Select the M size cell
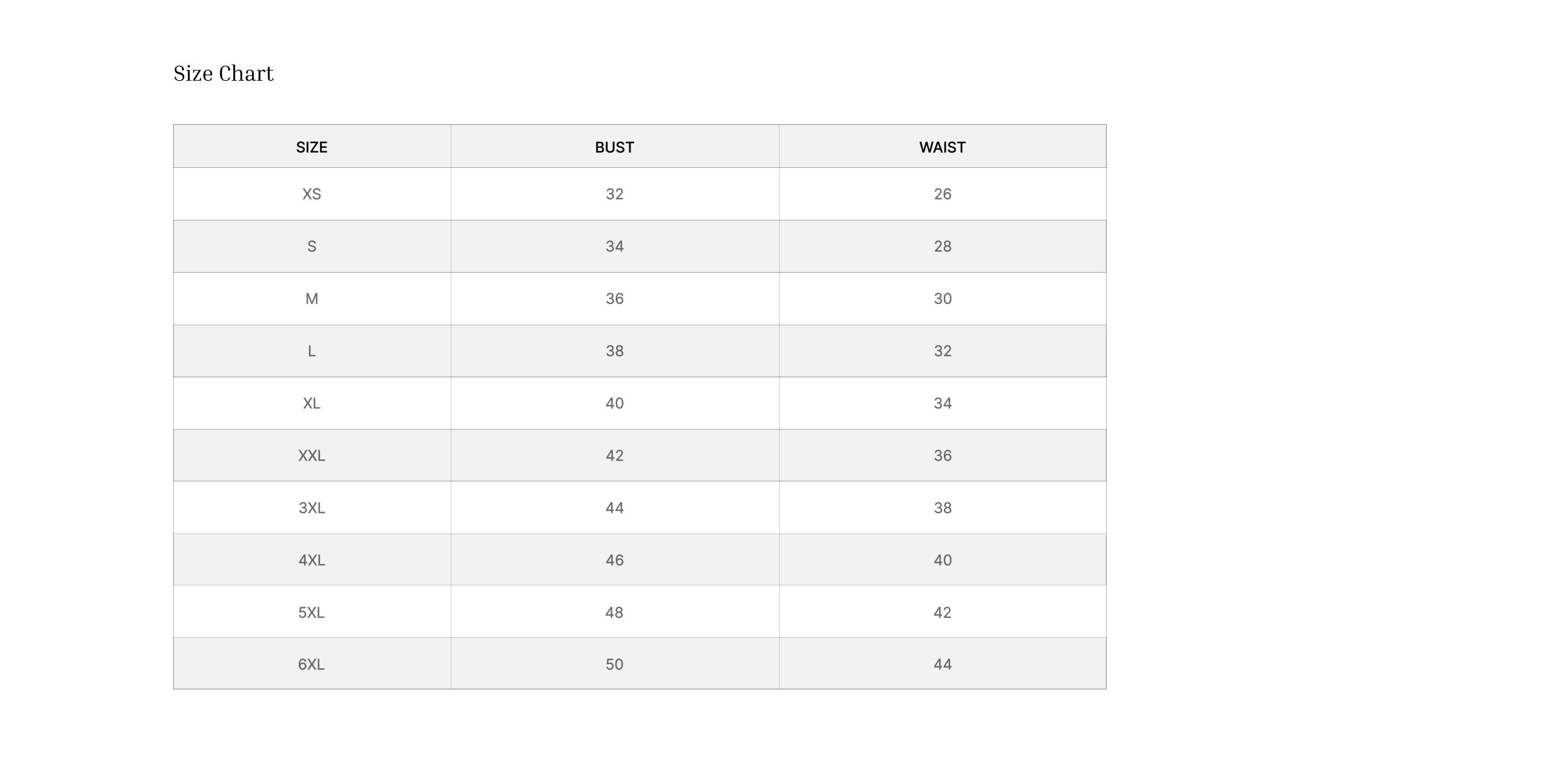This screenshot has width=1568, height=765. [312, 299]
